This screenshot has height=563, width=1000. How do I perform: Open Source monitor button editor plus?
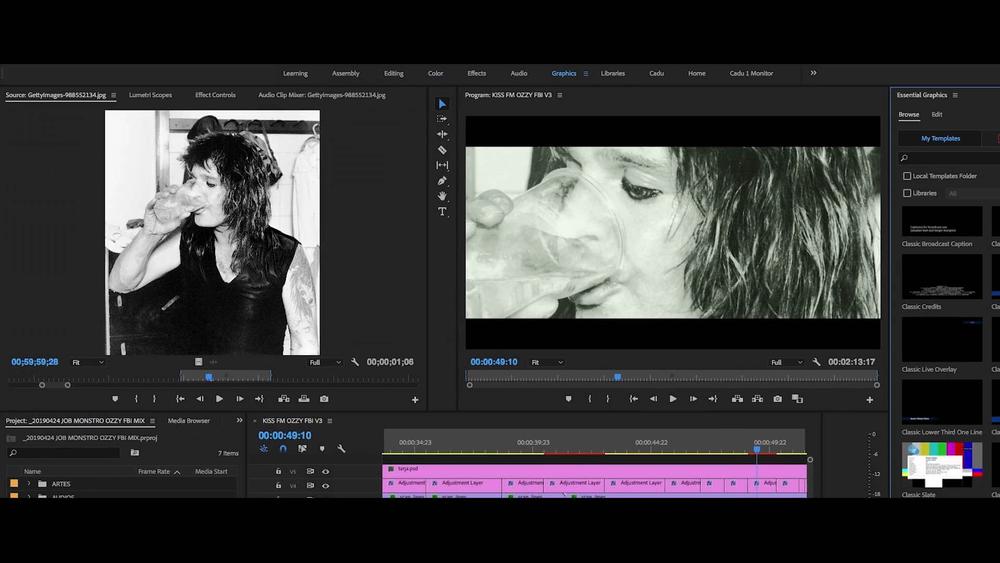415,400
